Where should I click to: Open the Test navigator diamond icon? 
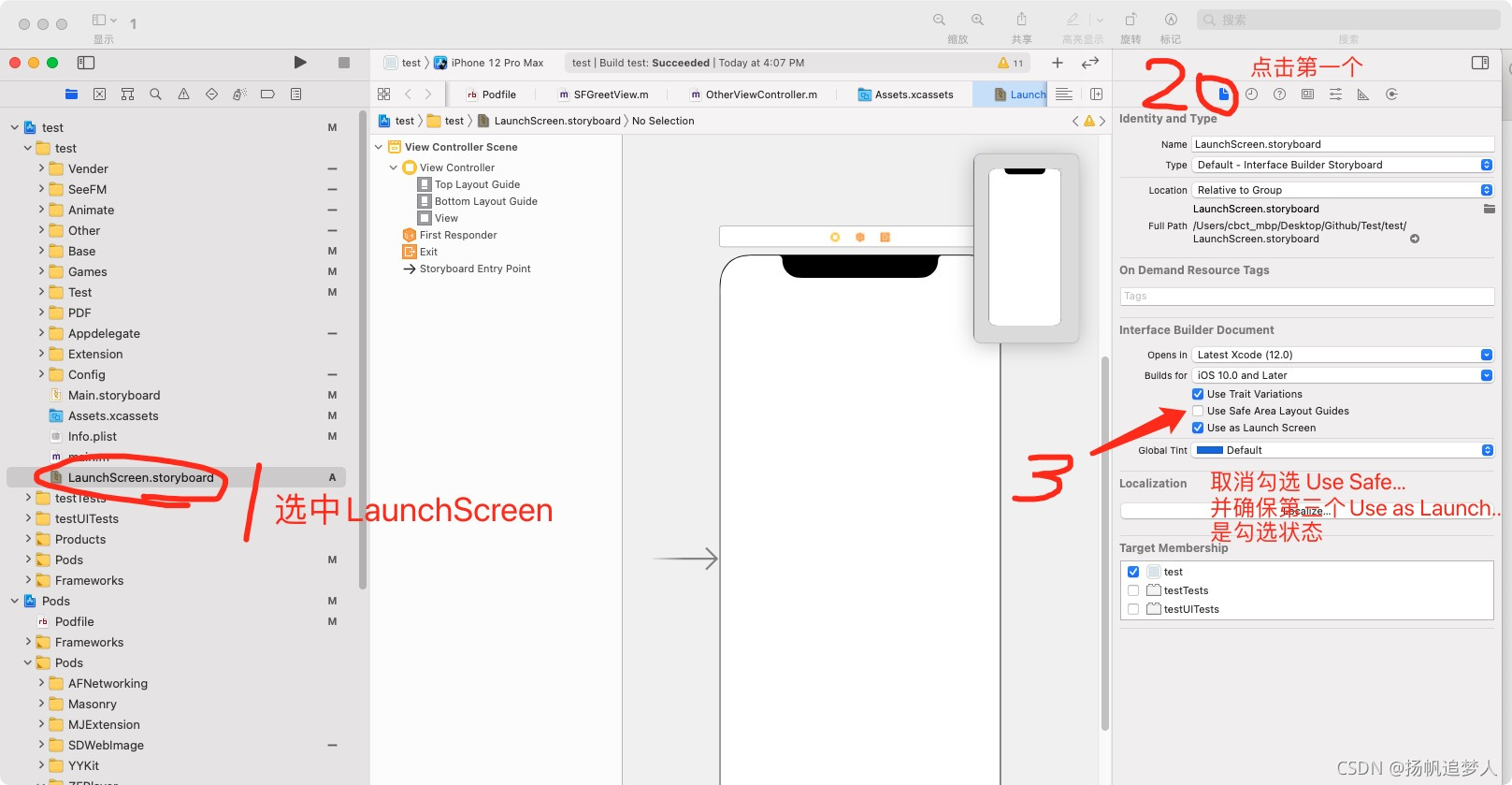coord(211,94)
